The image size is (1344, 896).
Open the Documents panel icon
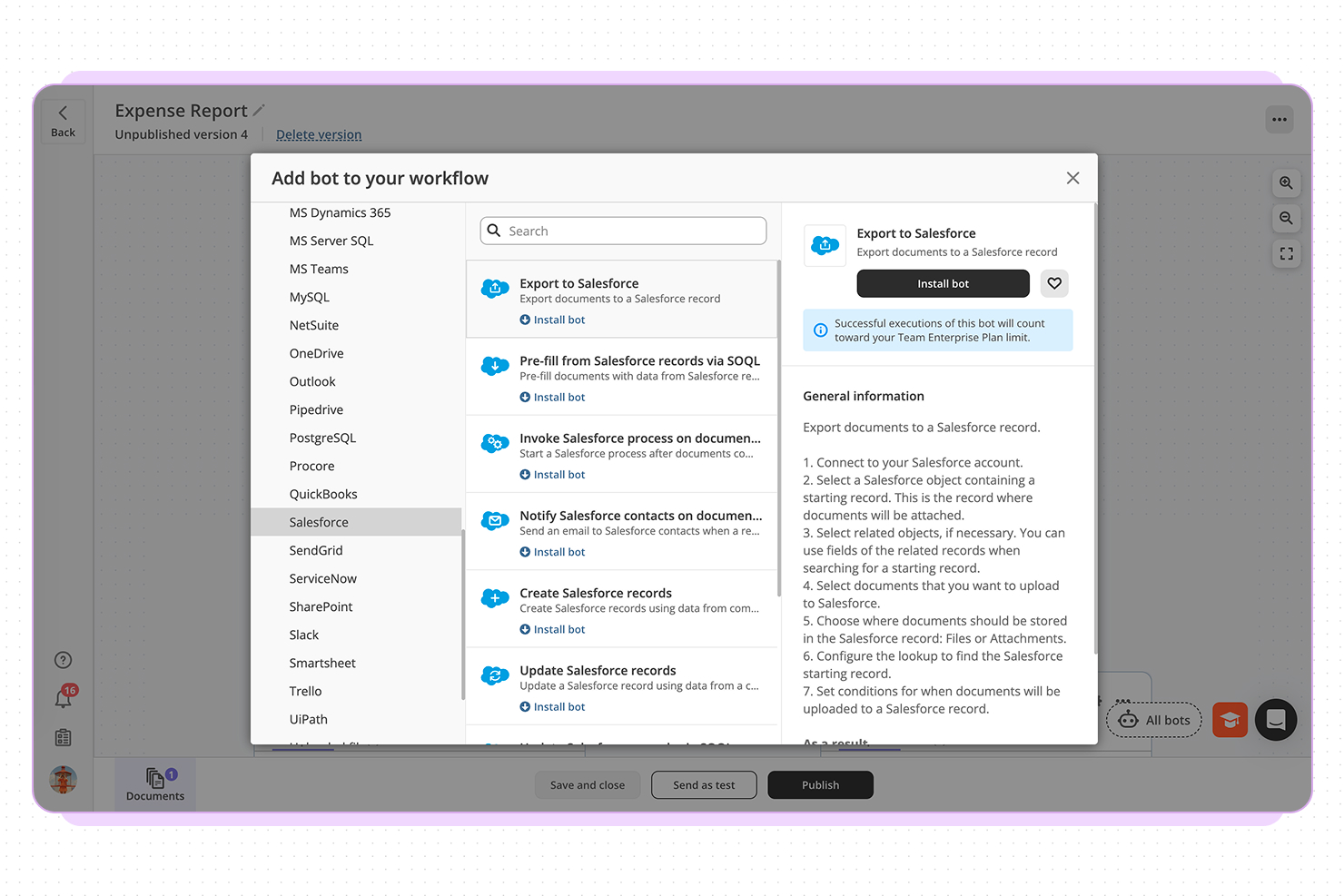153,781
